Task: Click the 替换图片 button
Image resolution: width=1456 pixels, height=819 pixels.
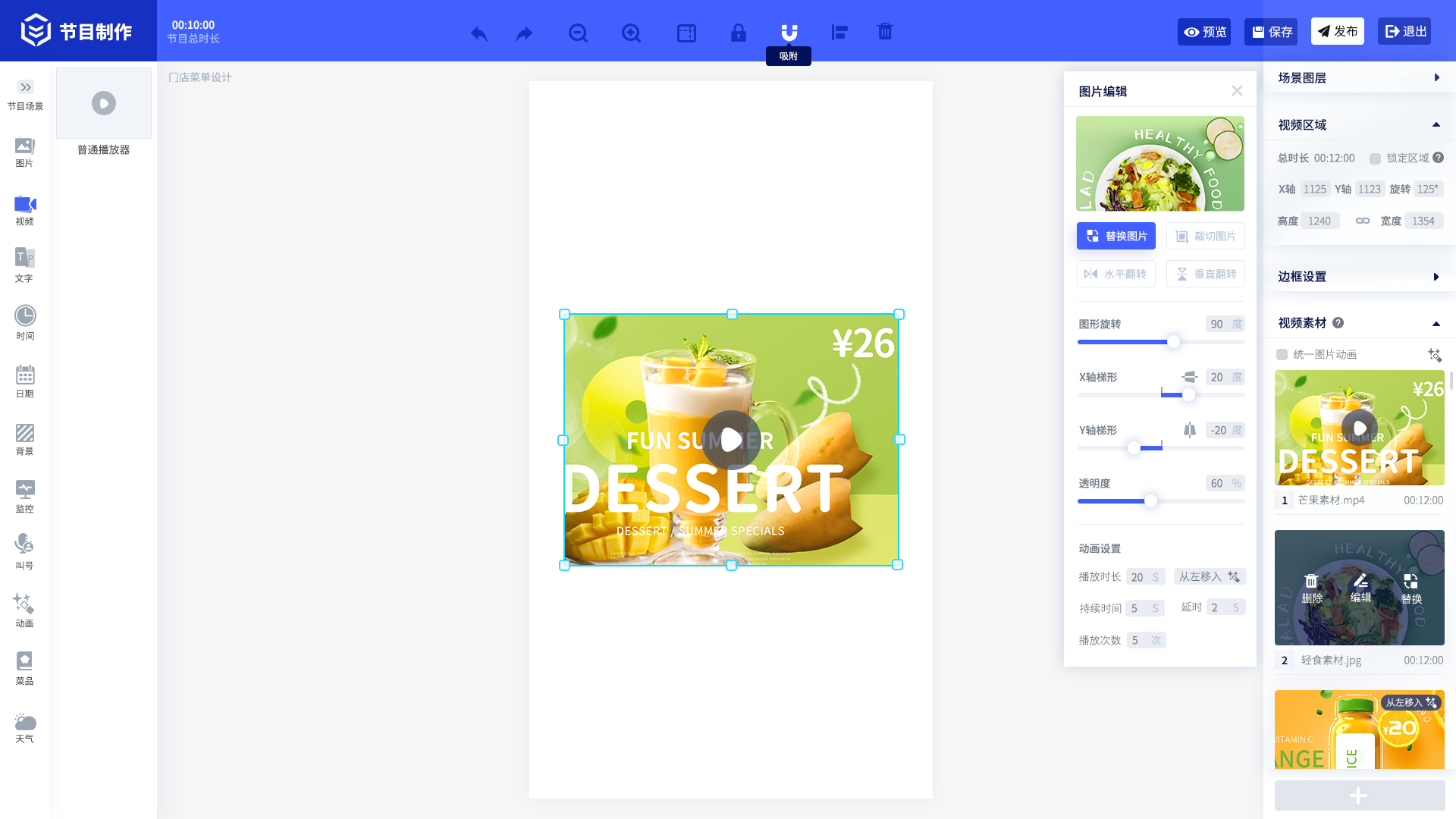Action: (1116, 236)
